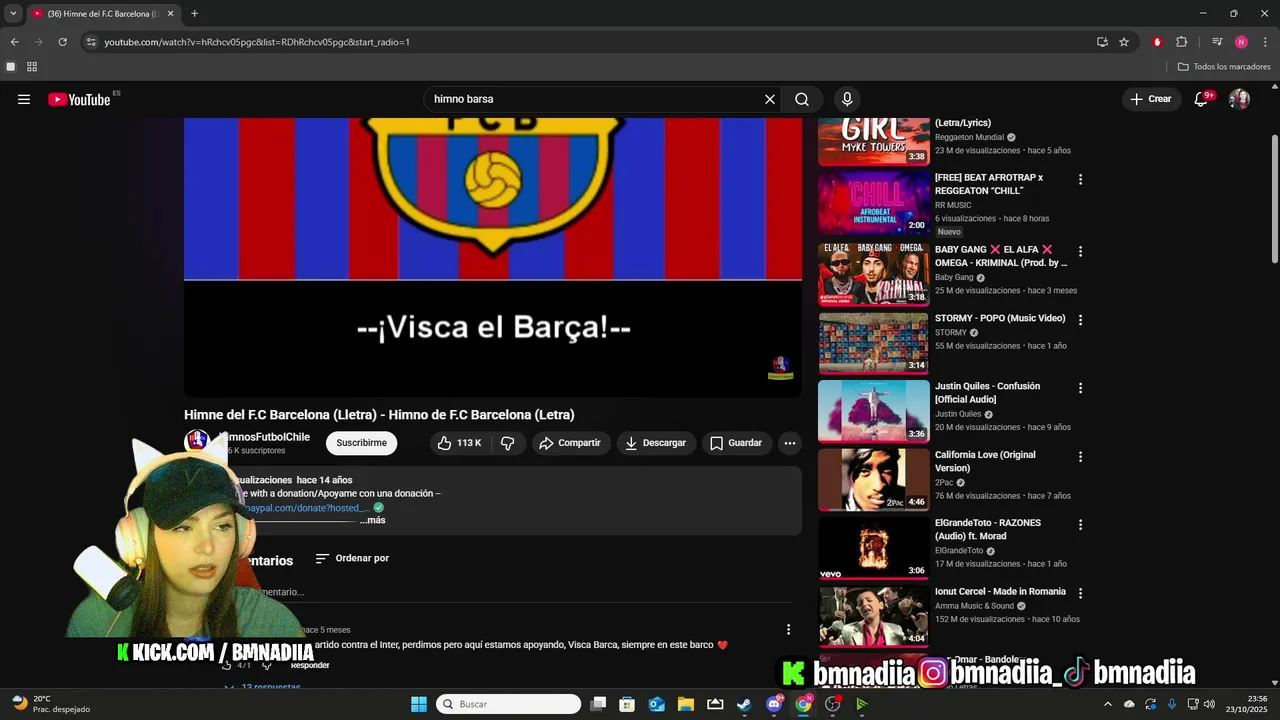Viewport: 1280px width, 720px height.
Task: Open more actions for the video
Action: (790, 443)
